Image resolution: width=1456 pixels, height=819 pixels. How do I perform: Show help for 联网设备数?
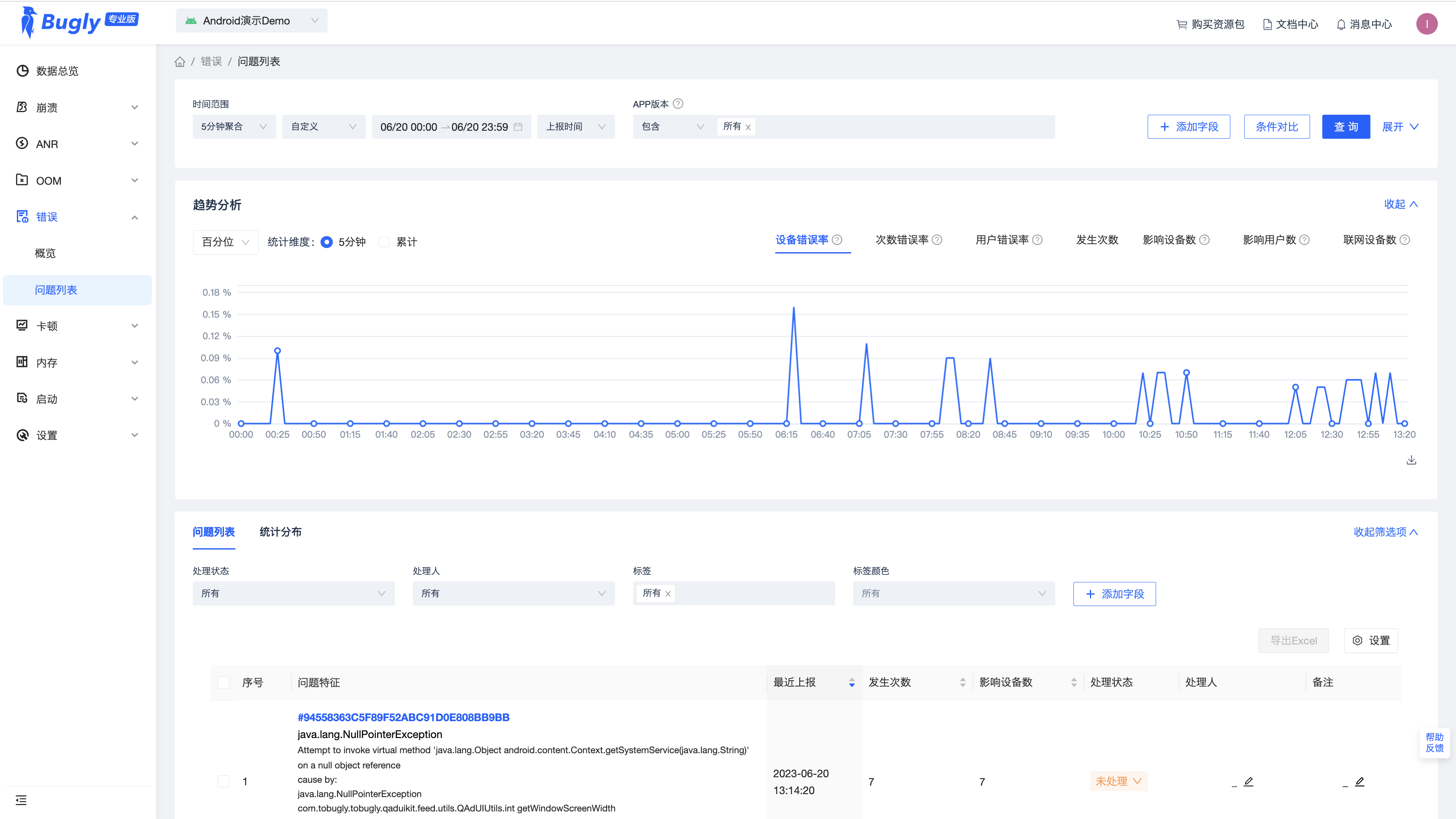click(x=1405, y=240)
